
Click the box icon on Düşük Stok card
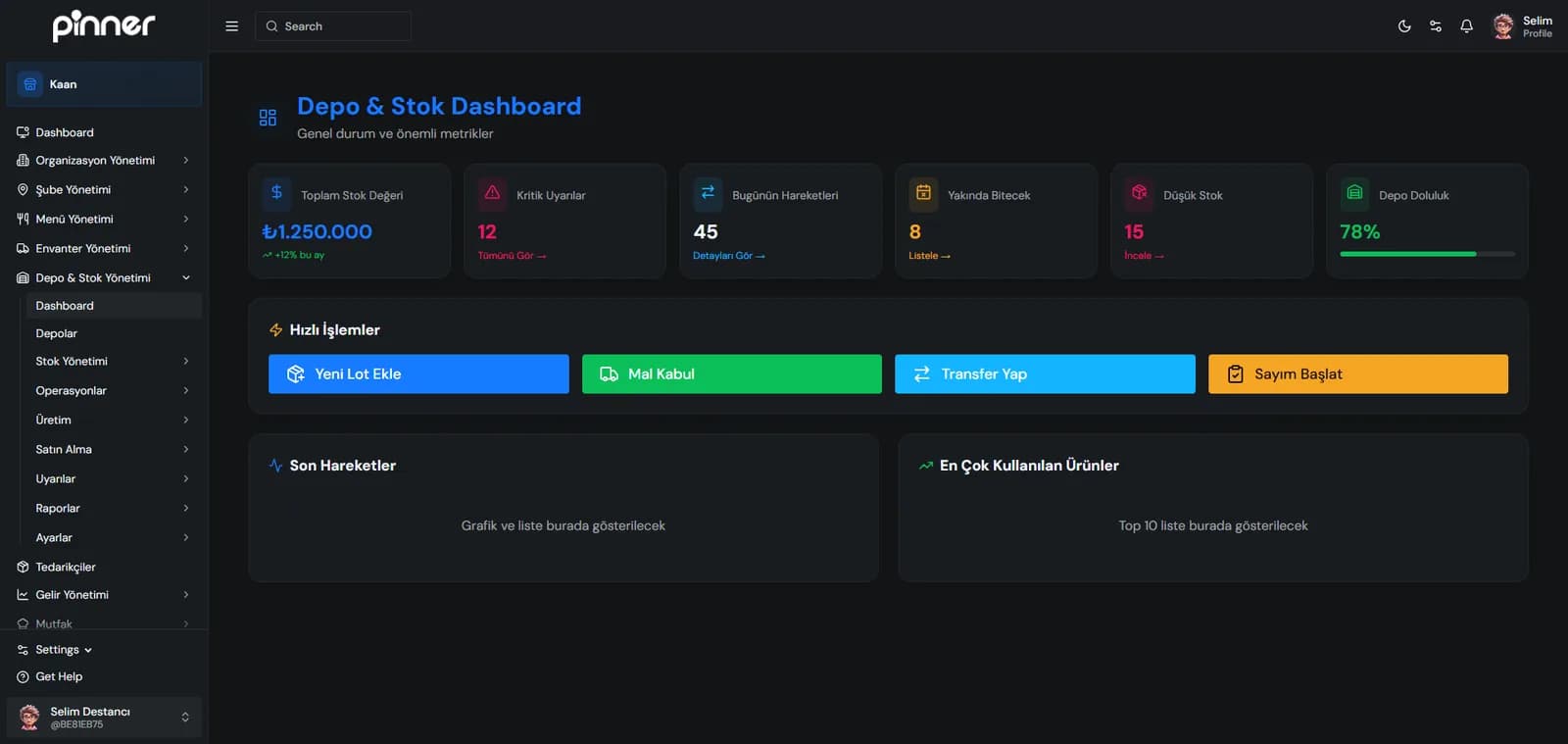pos(1139,193)
